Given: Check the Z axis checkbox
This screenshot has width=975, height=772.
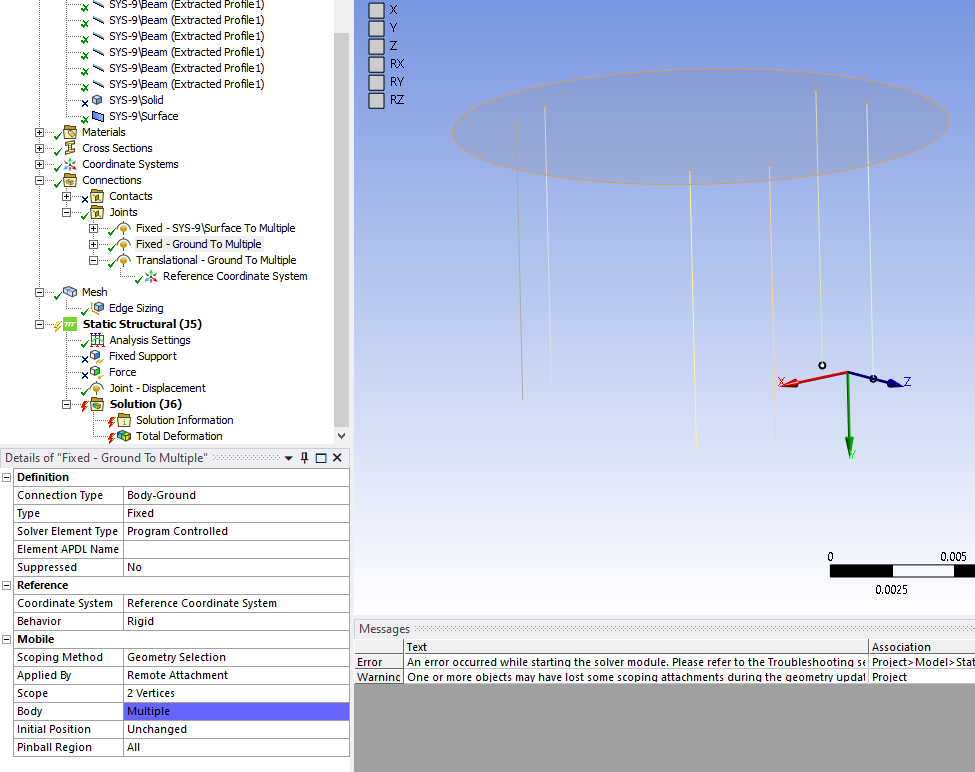Looking at the screenshot, I should click(376, 46).
